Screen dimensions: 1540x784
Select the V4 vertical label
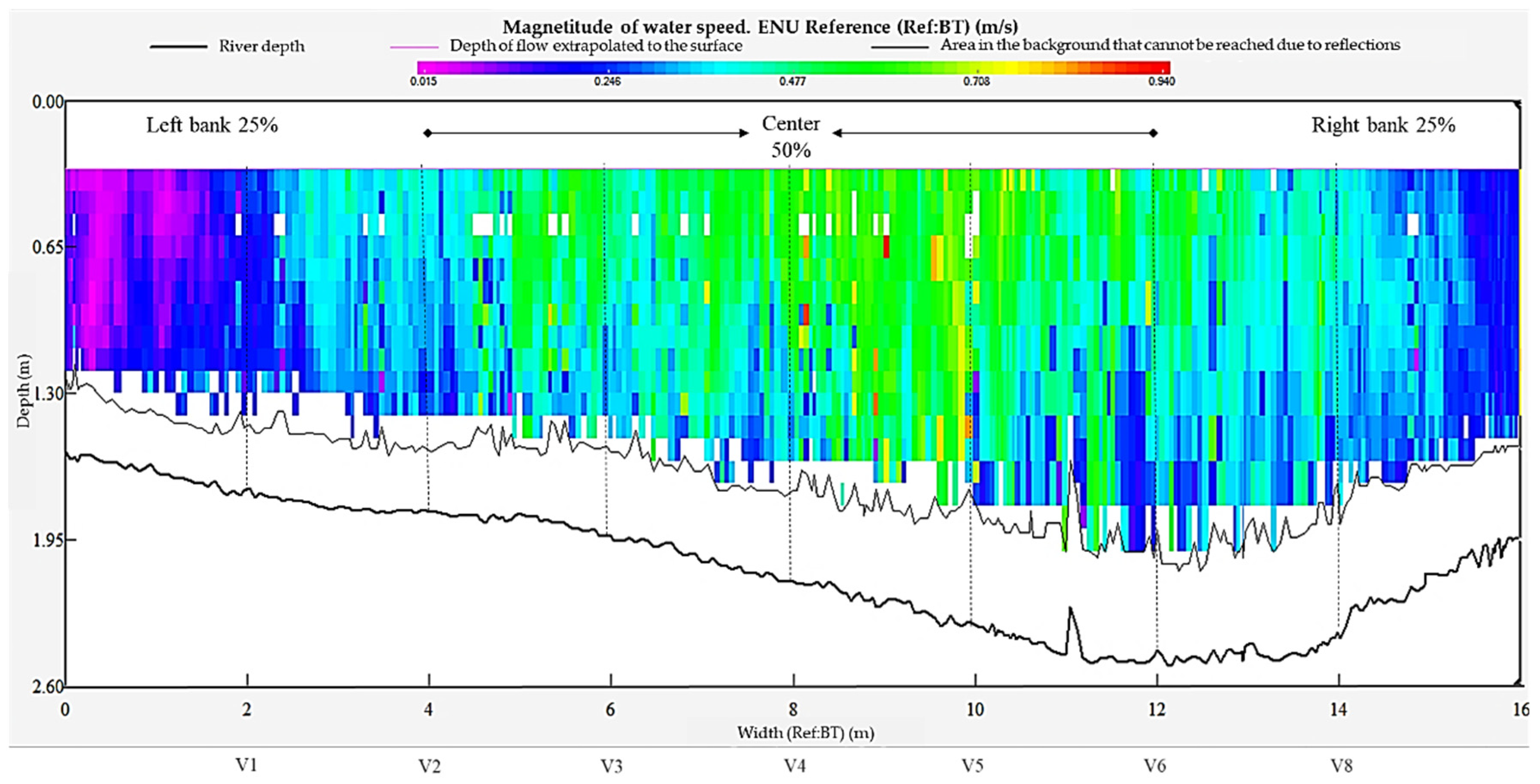pyautogui.click(x=794, y=766)
